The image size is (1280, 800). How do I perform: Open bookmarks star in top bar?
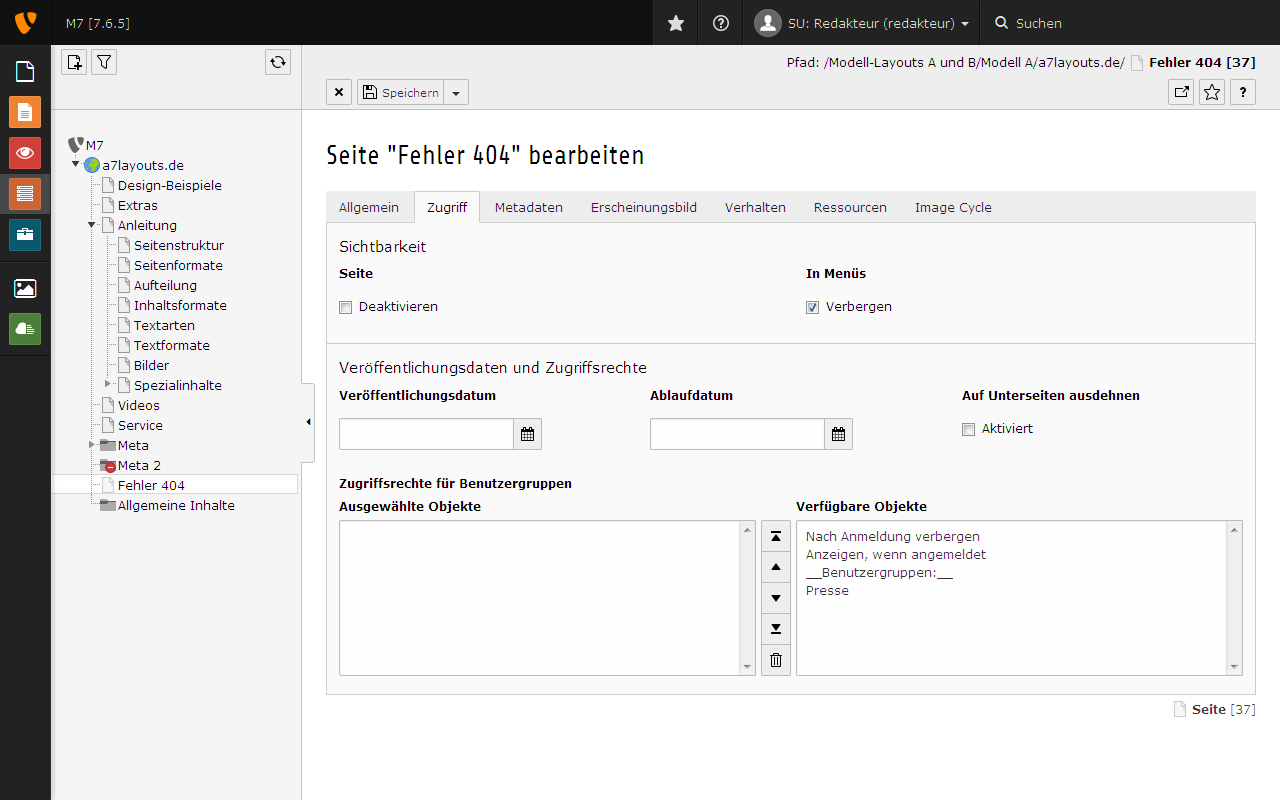pyautogui.click(x=676, y=22)
